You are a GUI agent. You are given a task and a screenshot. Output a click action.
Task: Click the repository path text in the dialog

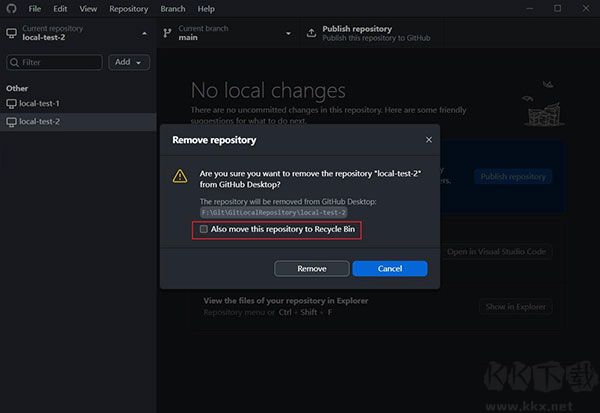(x=274, y=212)
